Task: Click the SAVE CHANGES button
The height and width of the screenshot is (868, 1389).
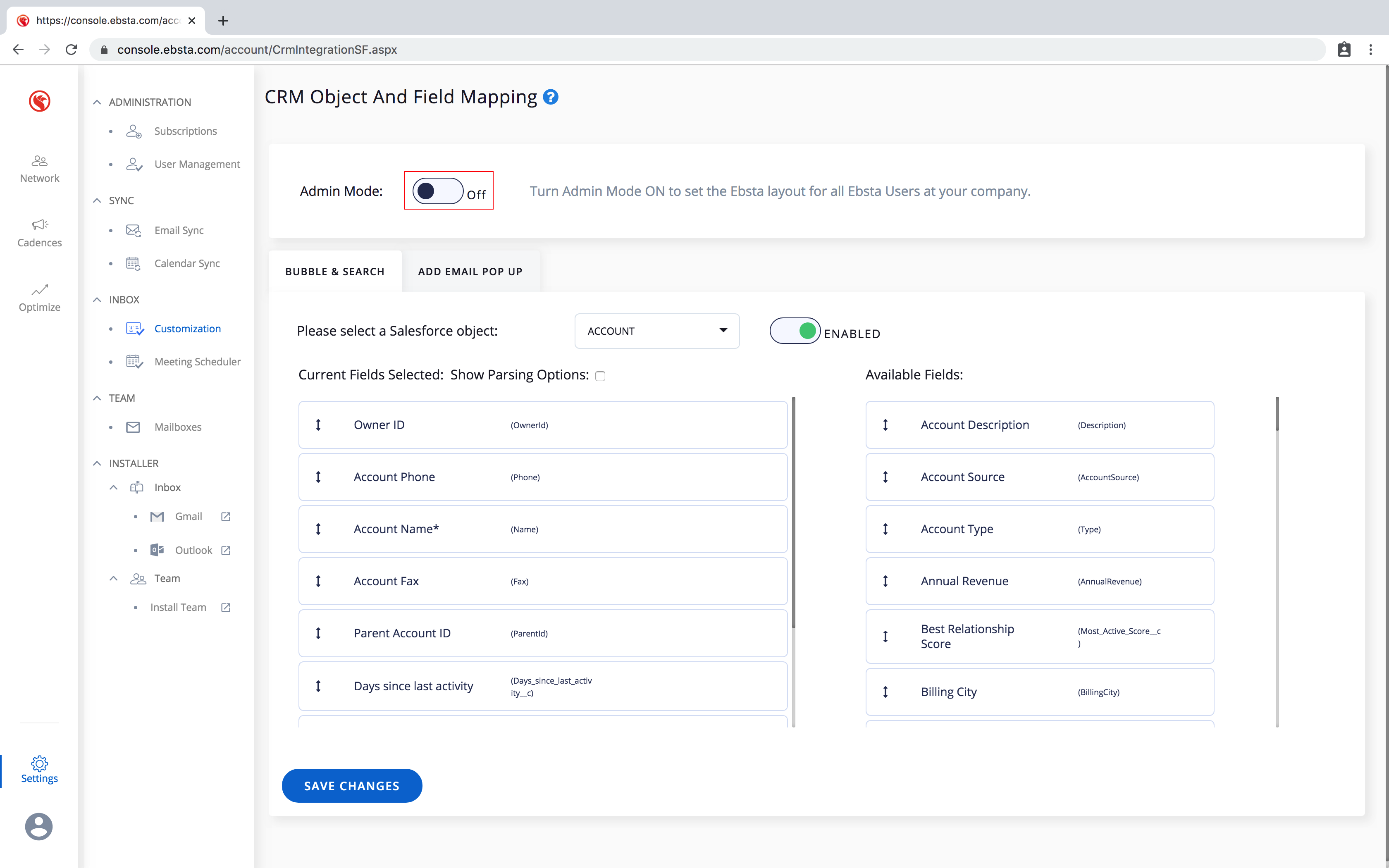Action: coord(352,786)
